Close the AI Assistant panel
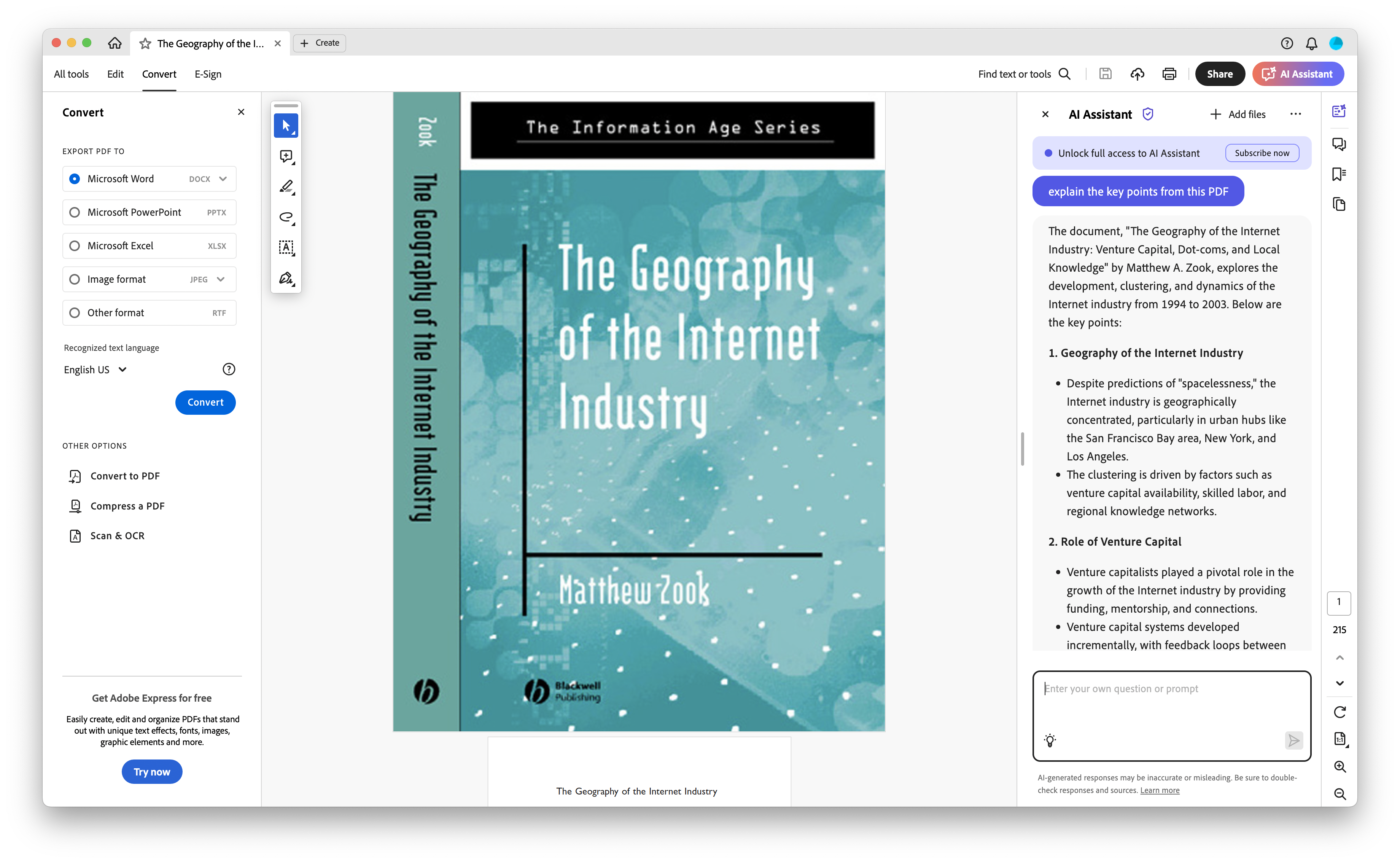The width and height of the screenshot is (1400, 863). pyautogui.click(x=1045, y=114)
